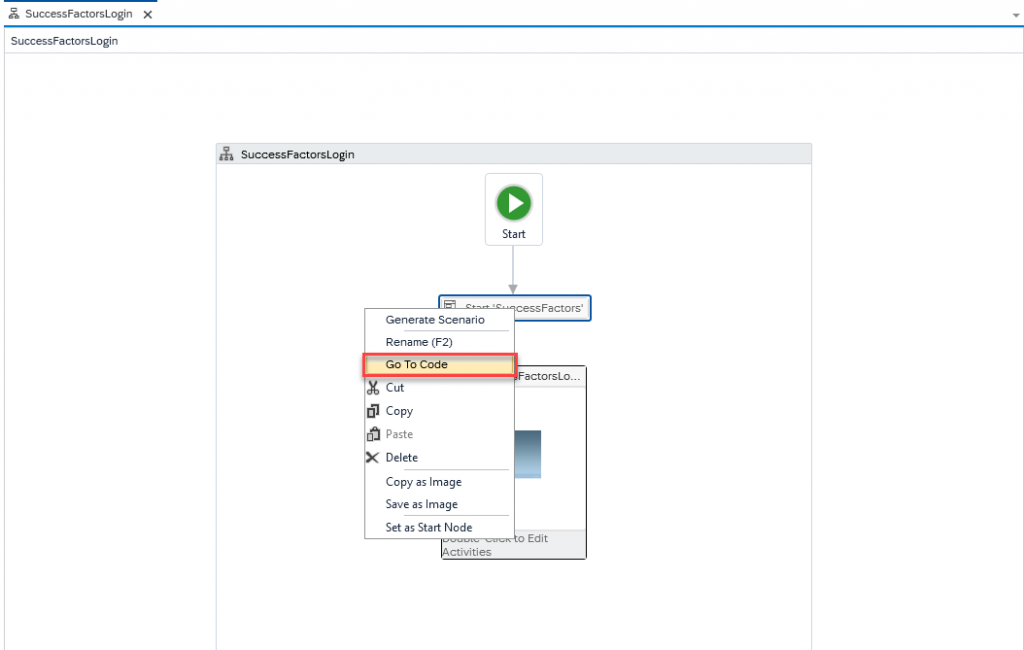Select Rename (F2) in the context menu
1024x650 pixels.
pos(440,342)
